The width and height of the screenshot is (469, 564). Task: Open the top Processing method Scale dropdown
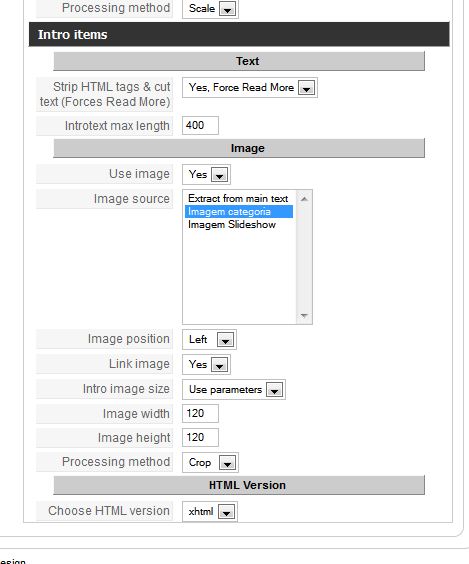210,8
